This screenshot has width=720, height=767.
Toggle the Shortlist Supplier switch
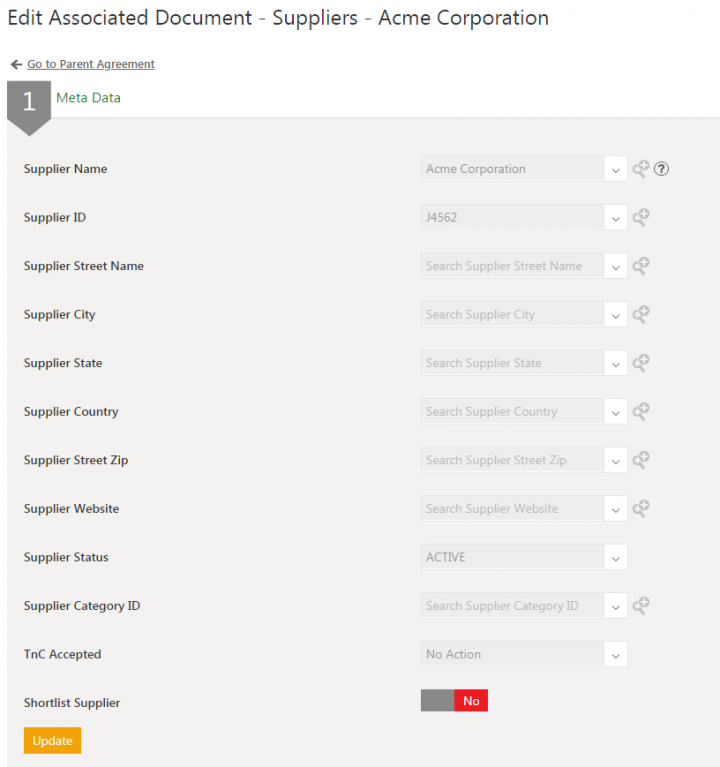pyautogui.click(x=454, y=702)
